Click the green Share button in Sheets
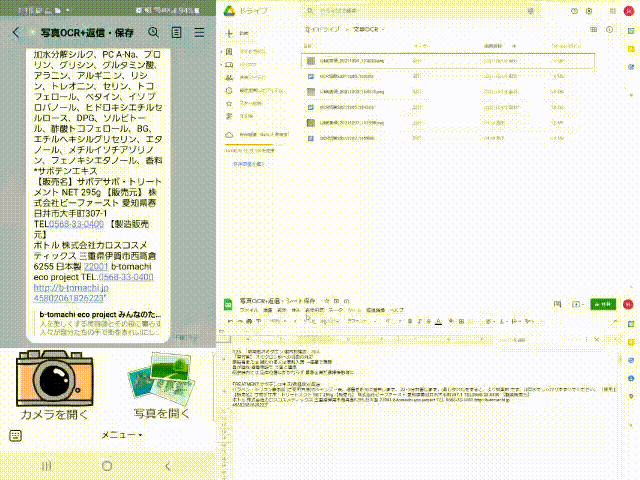Screen dimensions: 640x480 point(603,304)
